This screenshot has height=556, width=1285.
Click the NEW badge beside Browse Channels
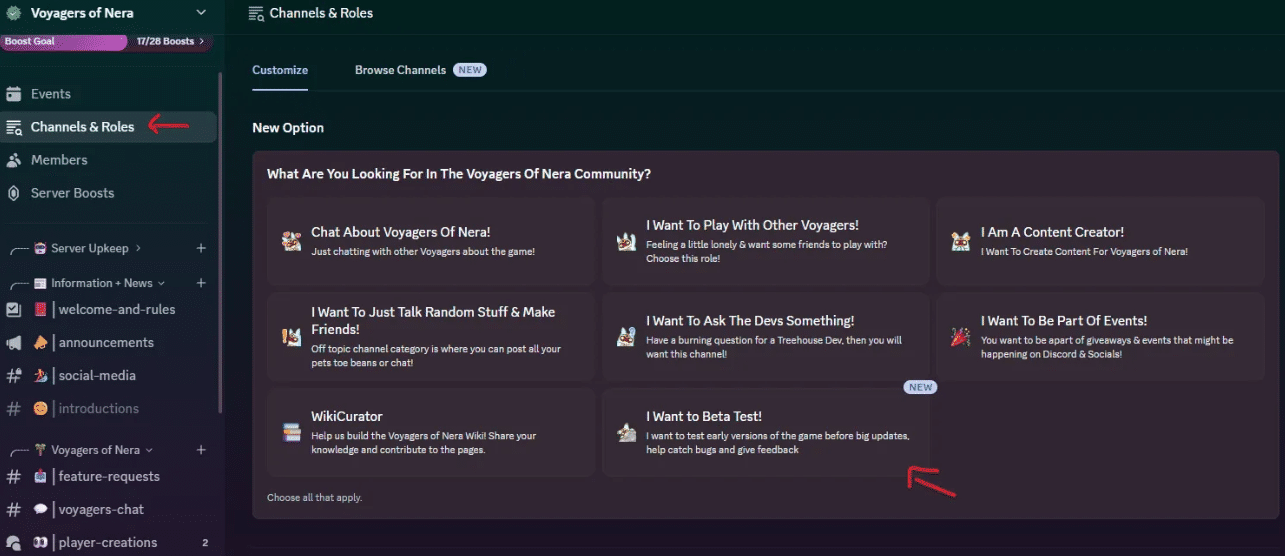[470, 70]
